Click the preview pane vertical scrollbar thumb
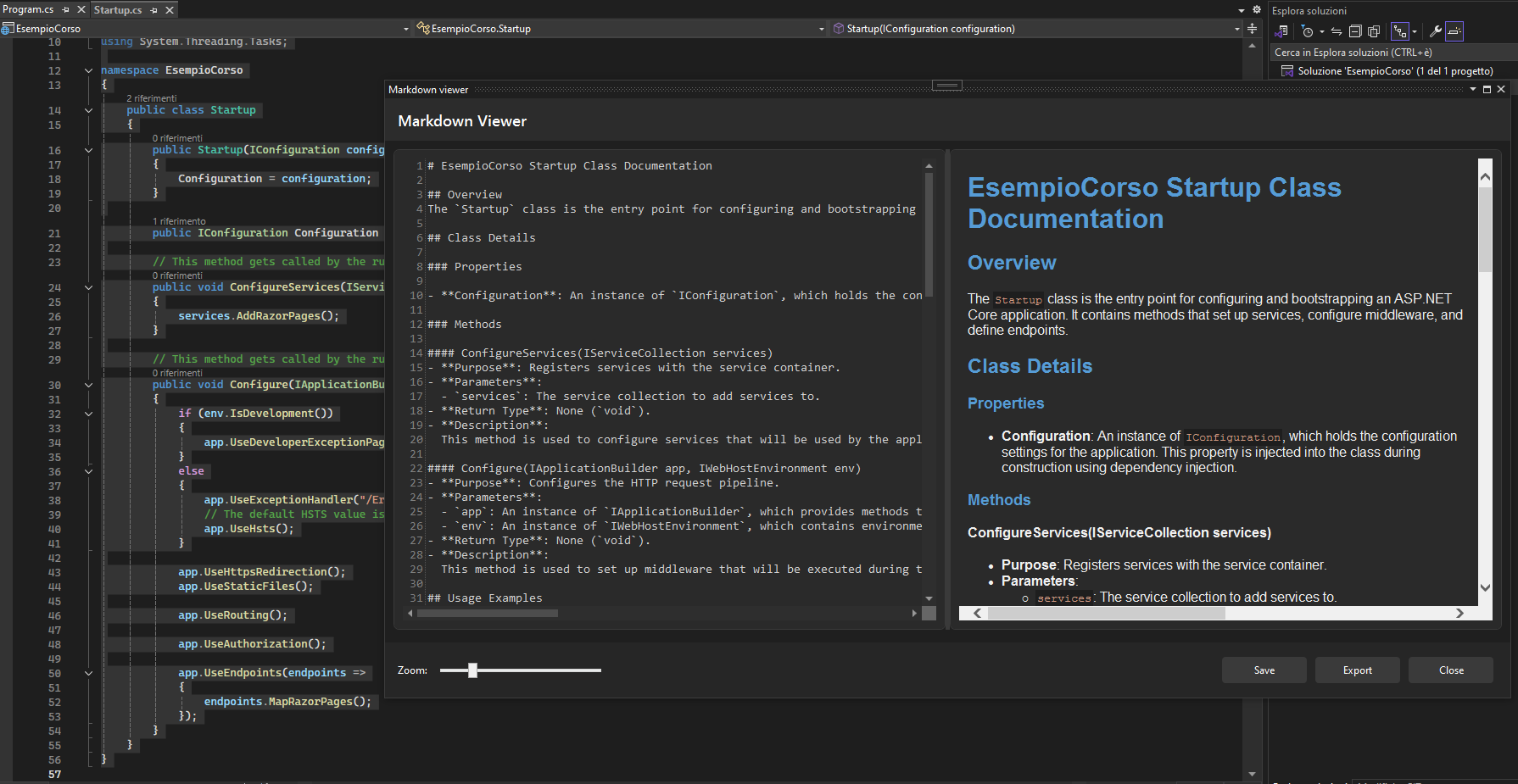Image resolution: width=1518 pixels, height=784 pixels. [x=1485, y=231]
